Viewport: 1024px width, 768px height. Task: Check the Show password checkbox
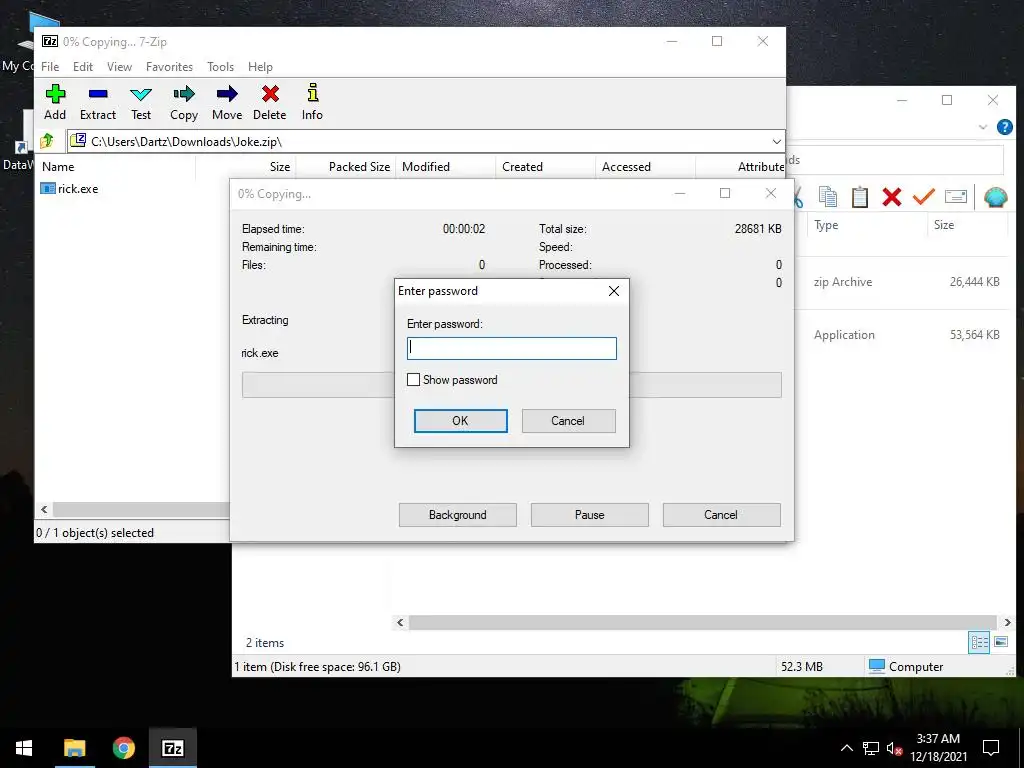click(413, 379)
